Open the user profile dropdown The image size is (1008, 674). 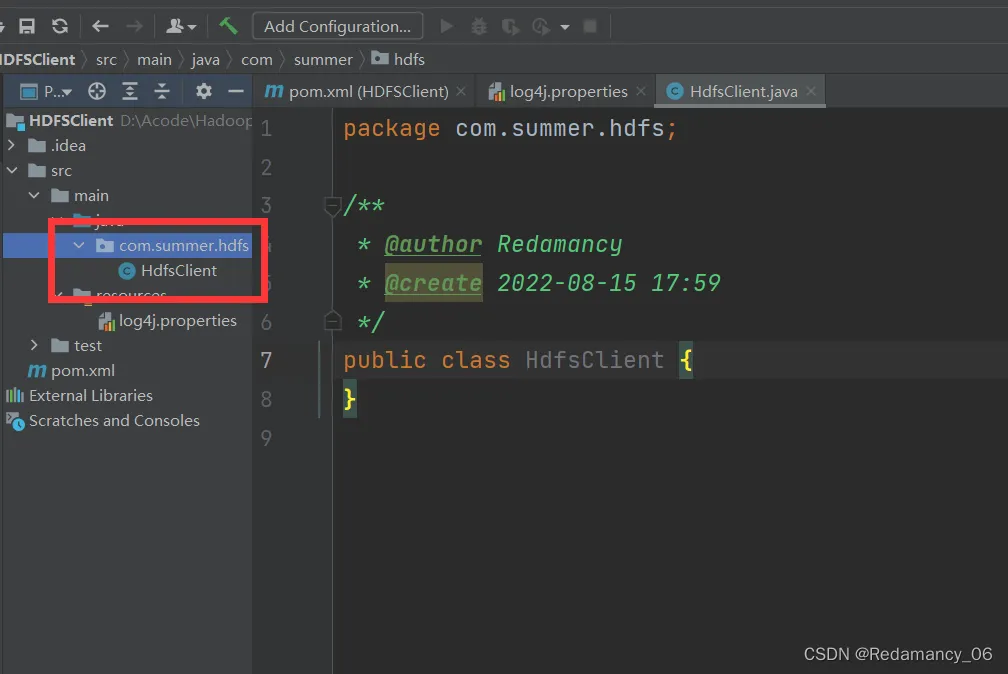click(x=181, y=26)
